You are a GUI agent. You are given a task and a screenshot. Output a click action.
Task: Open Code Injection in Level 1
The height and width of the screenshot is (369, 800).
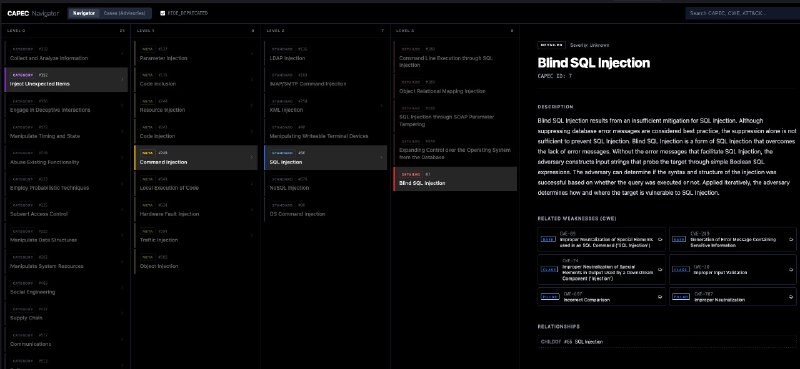pos(195,132)
